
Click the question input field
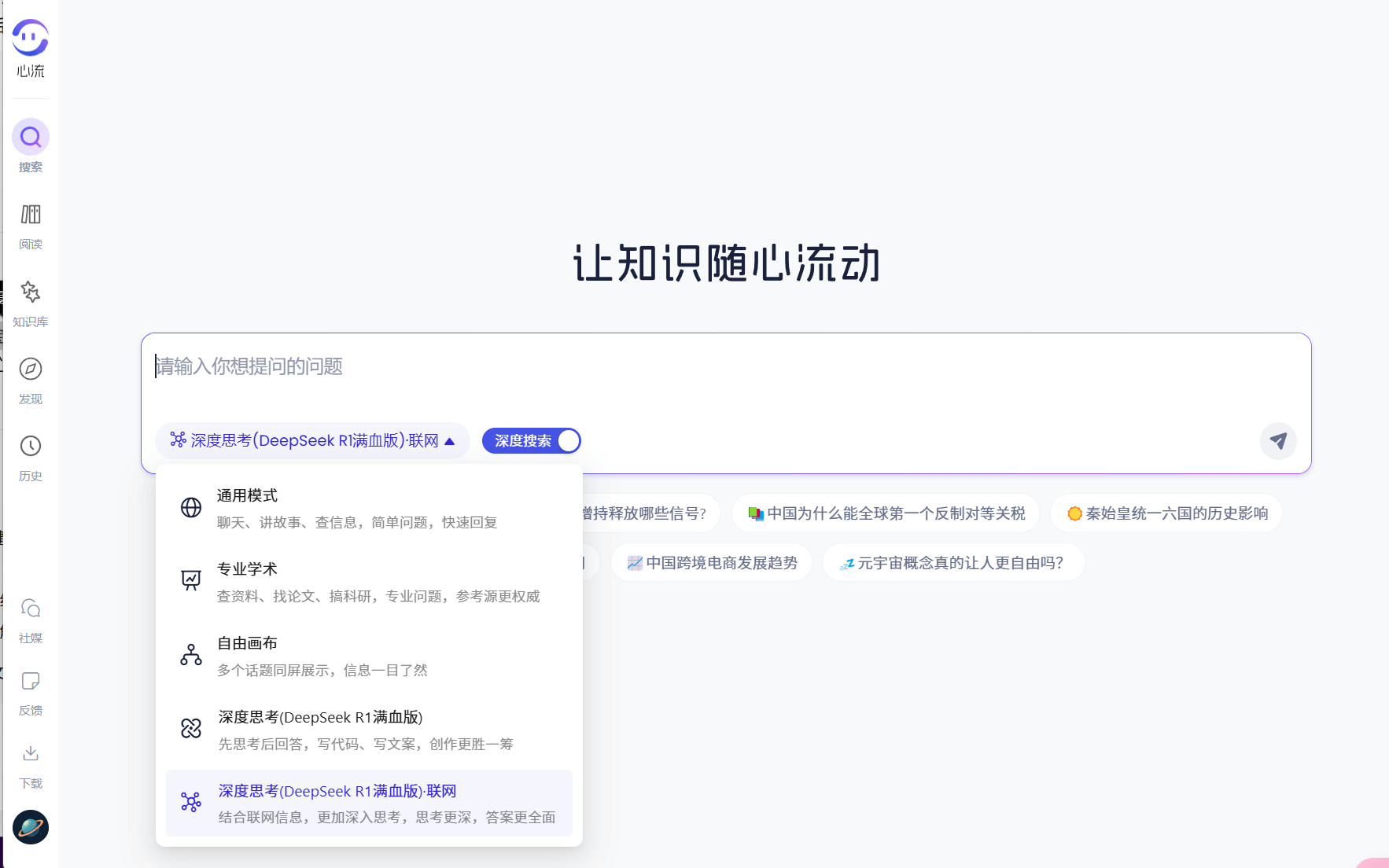coord(551,367)
